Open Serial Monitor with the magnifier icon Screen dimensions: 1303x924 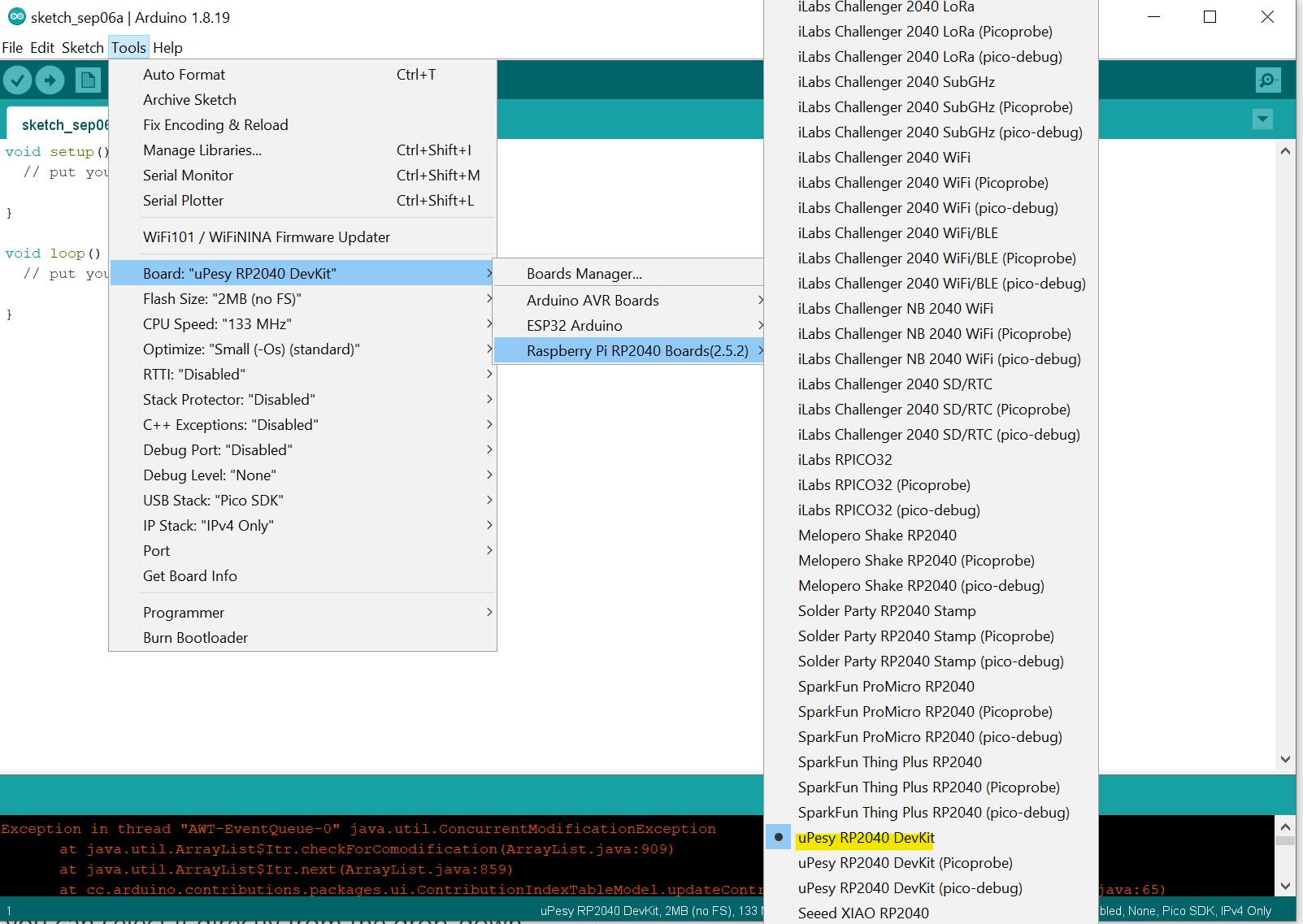tap(1267, 80)
